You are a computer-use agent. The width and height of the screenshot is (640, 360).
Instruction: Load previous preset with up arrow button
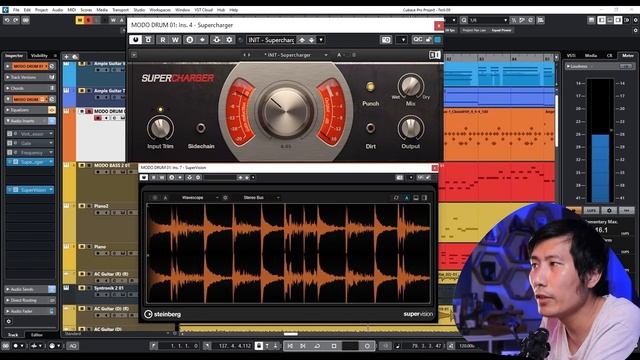(x=302, y=40)
